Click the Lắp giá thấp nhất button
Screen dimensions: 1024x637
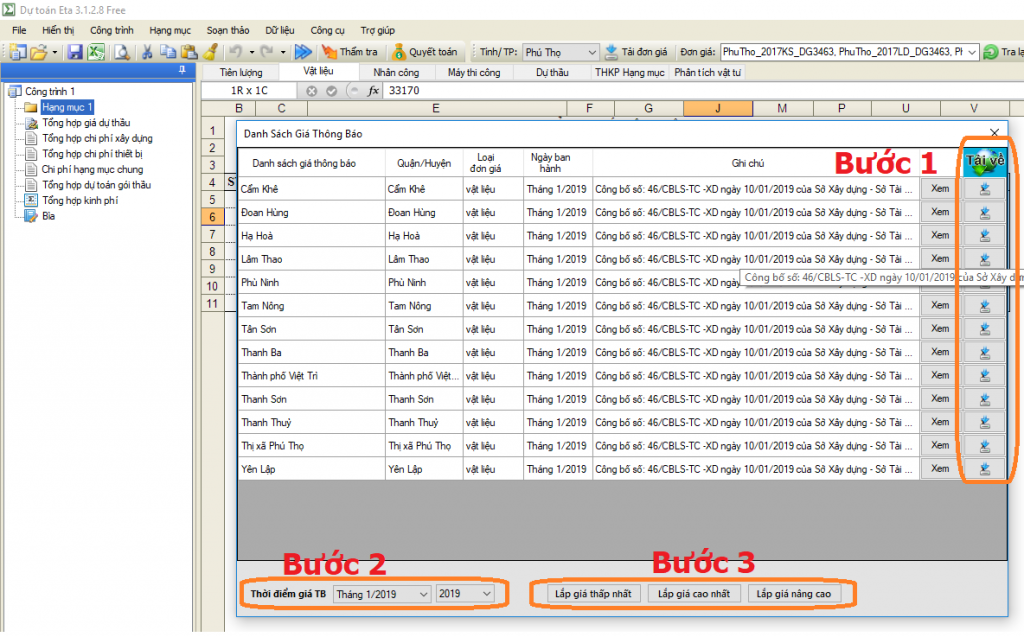coord(593,594)
